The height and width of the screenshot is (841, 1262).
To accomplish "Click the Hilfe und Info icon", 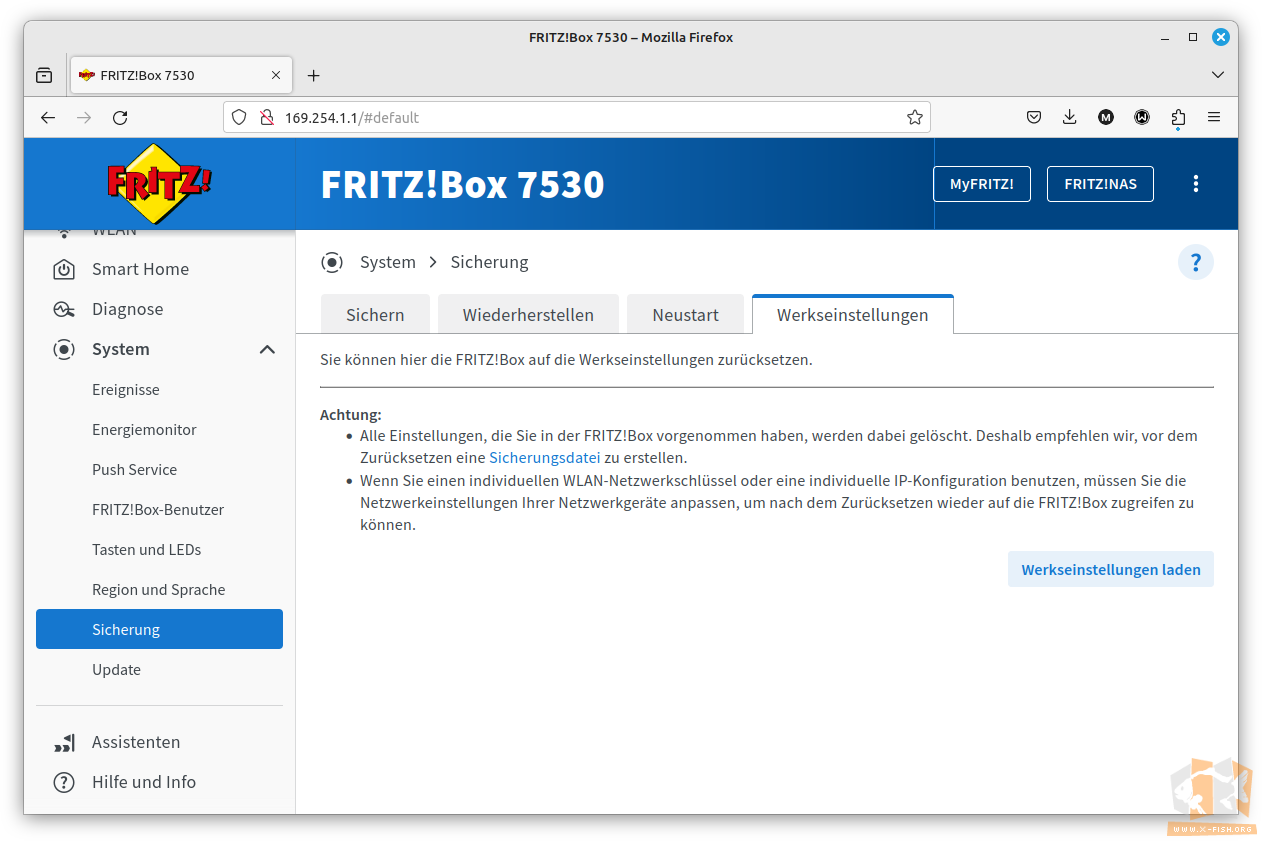I will (x=64, y=782).
